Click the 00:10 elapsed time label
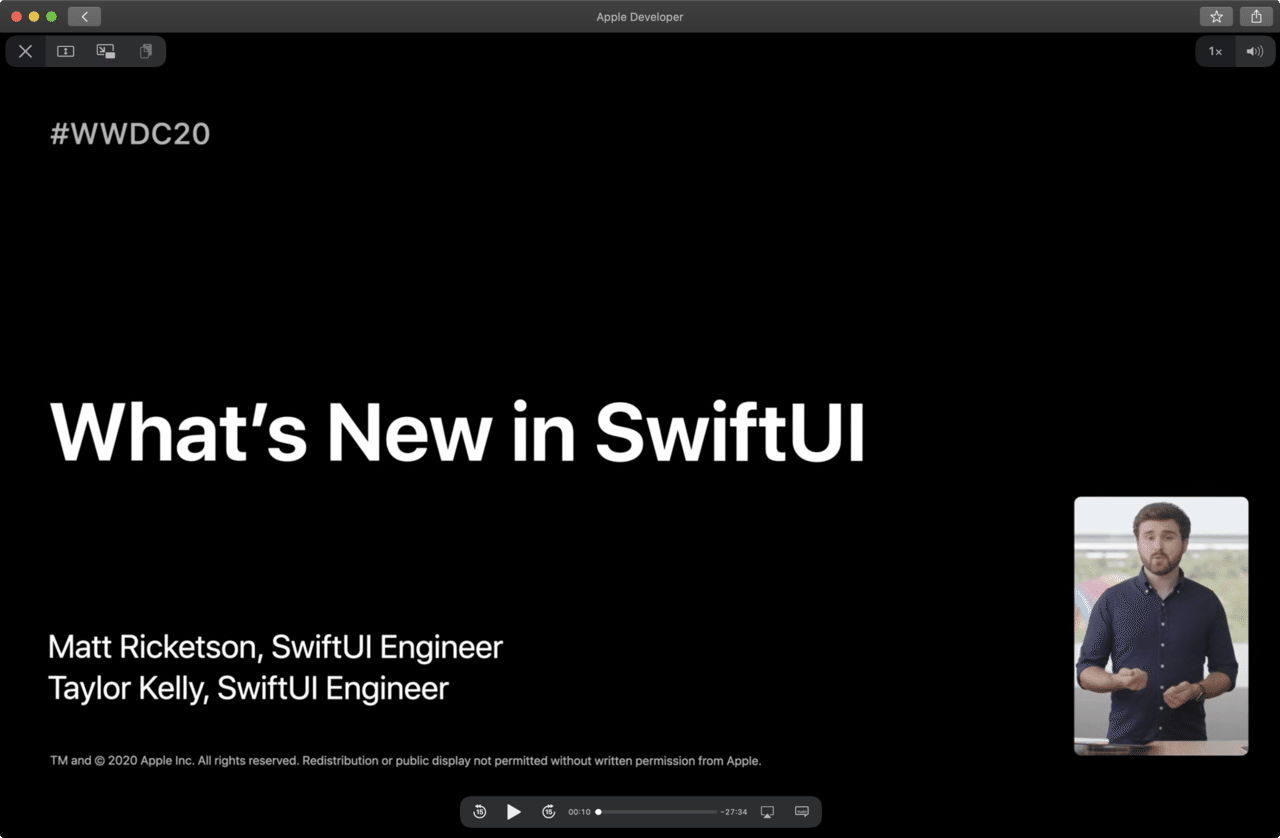 point(579,812)
